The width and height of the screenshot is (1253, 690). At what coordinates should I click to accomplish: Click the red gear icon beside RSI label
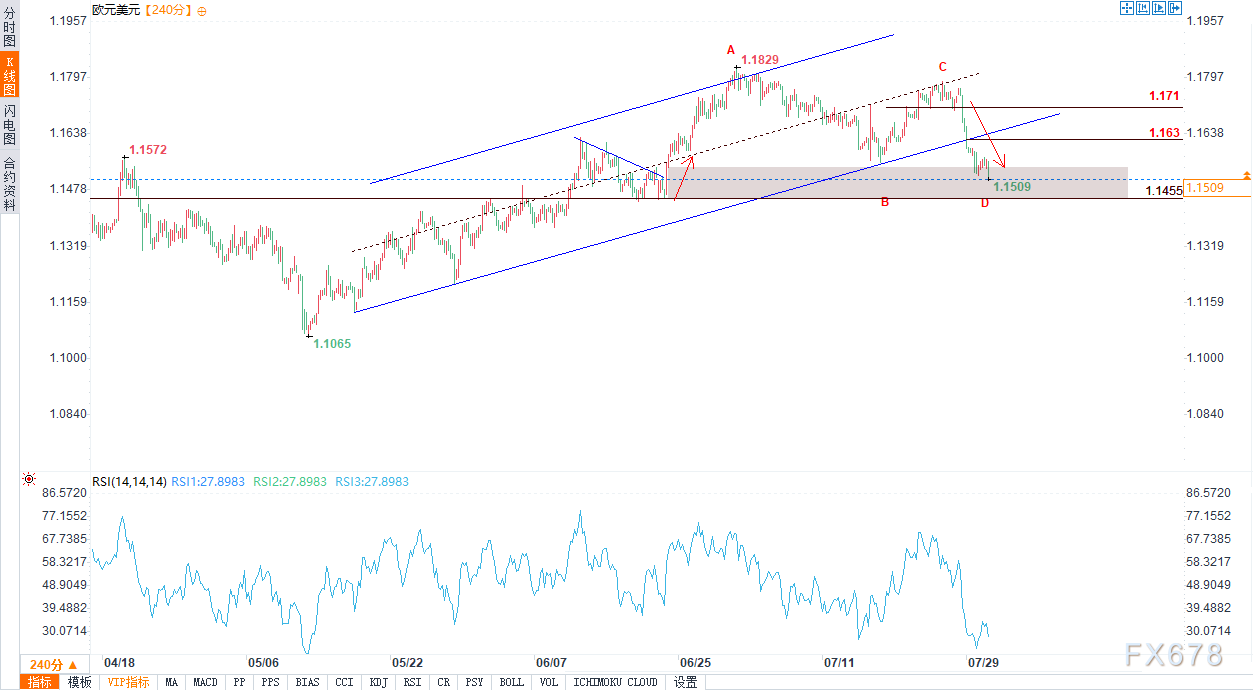[x=29, y=480]
